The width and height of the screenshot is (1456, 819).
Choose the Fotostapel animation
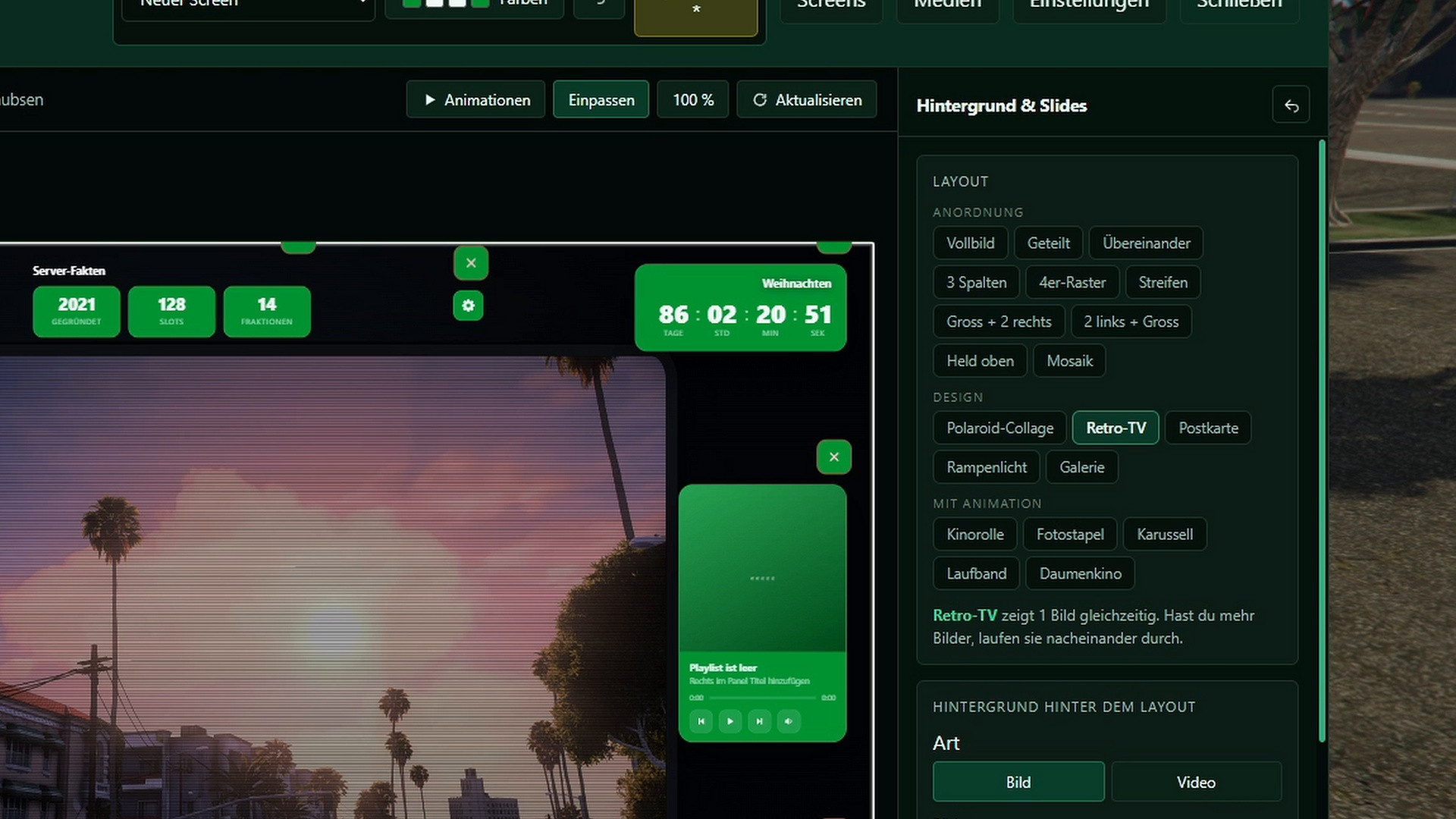(x=1070, y=535)
